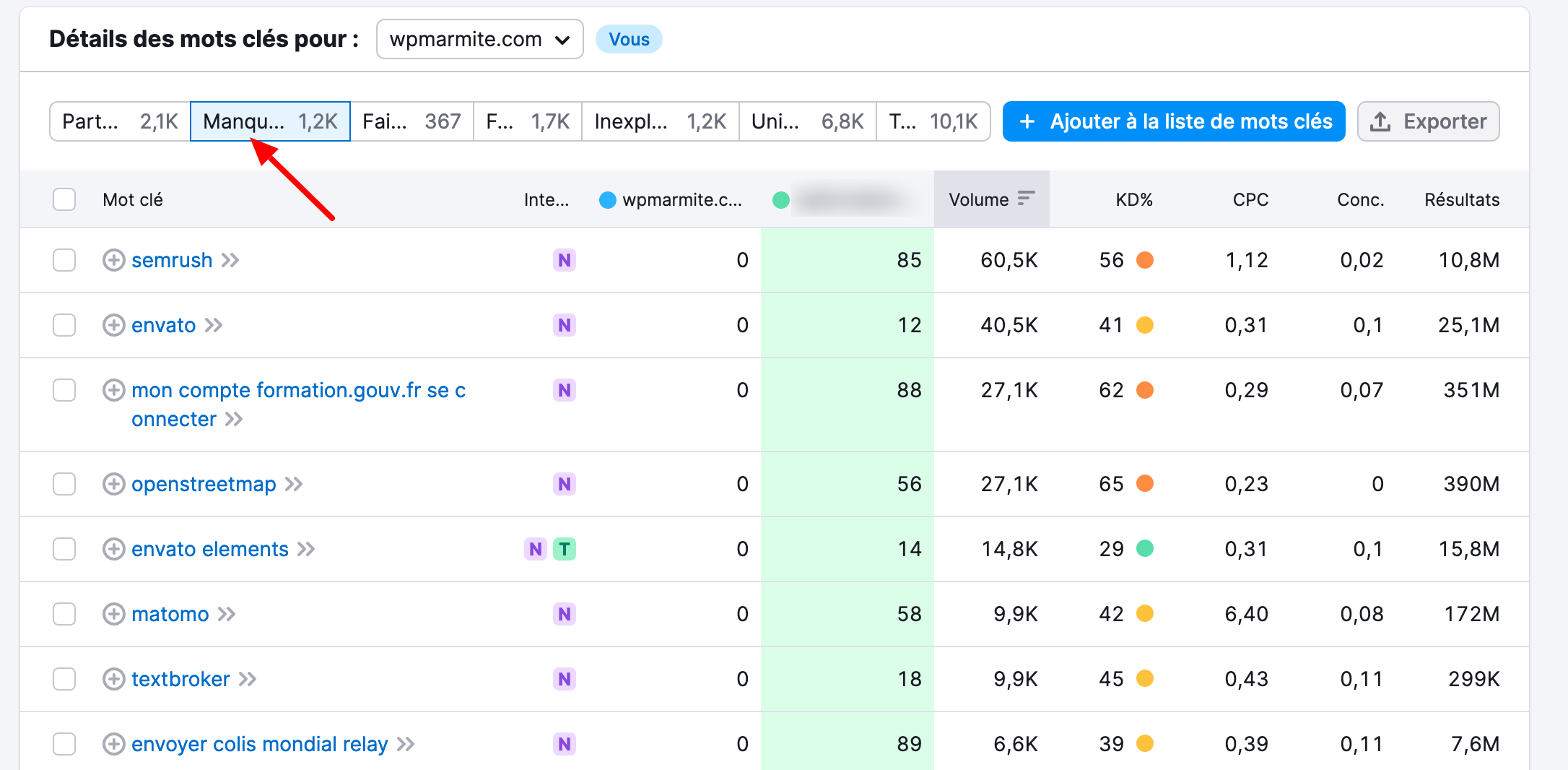1568x770 pixels.
Task: Click plus icon beside envoyer colis mondial relay
Action: (x=113, y=744)
